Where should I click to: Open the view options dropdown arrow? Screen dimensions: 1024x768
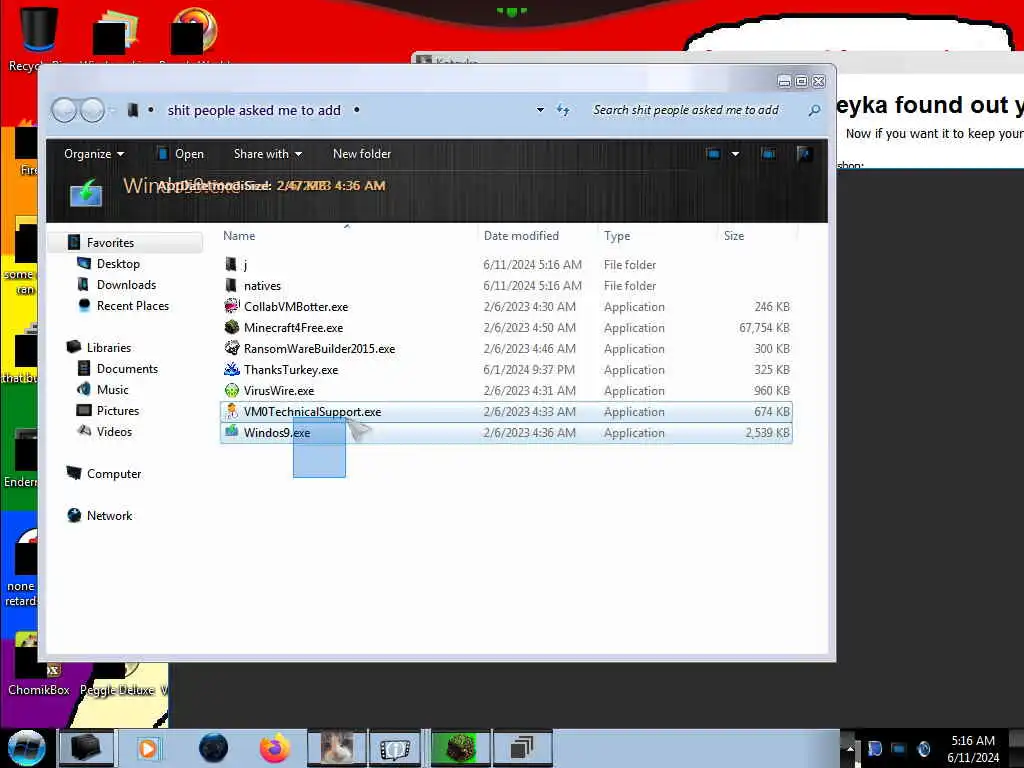pos(735,154)
